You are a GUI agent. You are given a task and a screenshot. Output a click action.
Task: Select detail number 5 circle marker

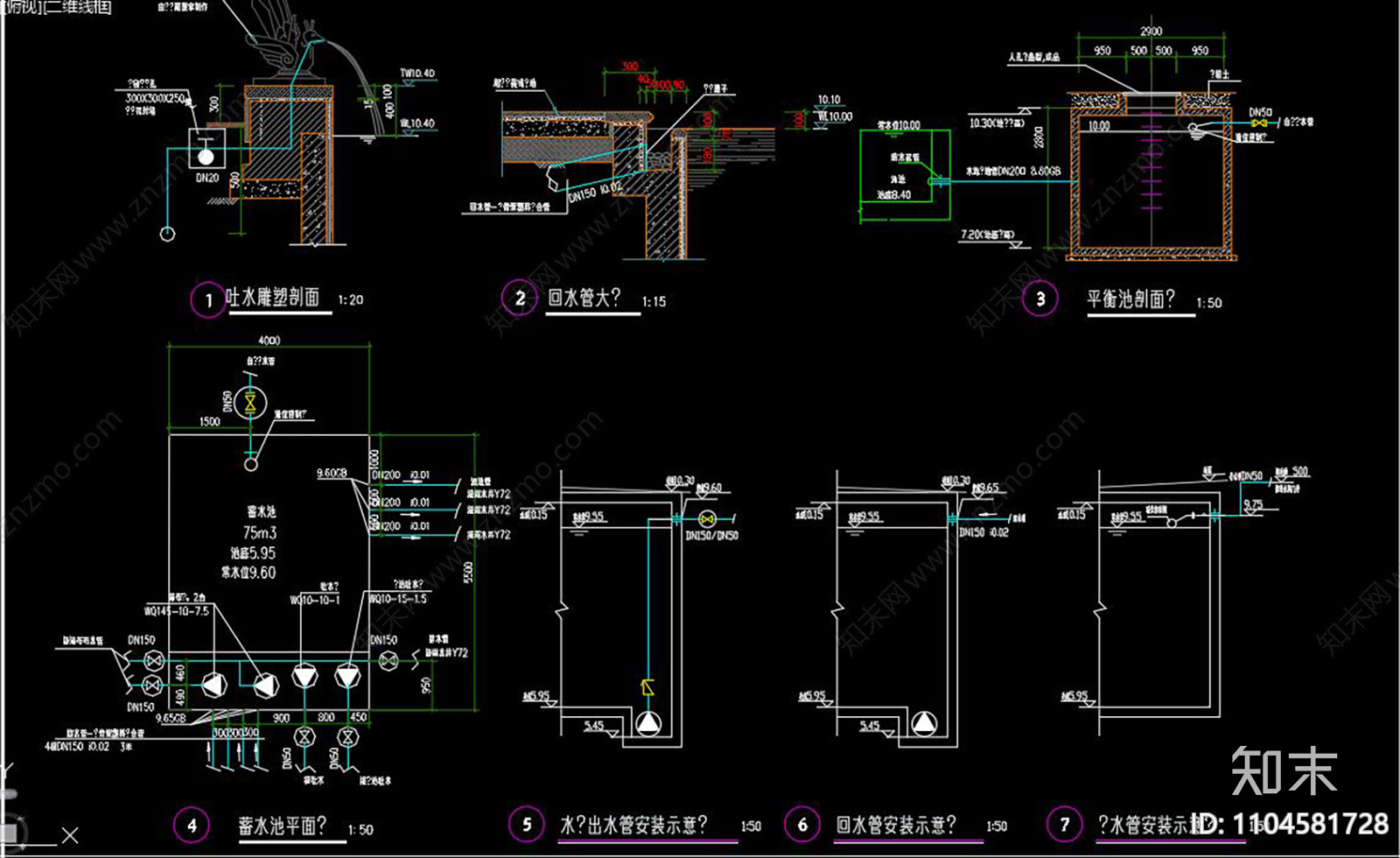[x=527, y=825]
